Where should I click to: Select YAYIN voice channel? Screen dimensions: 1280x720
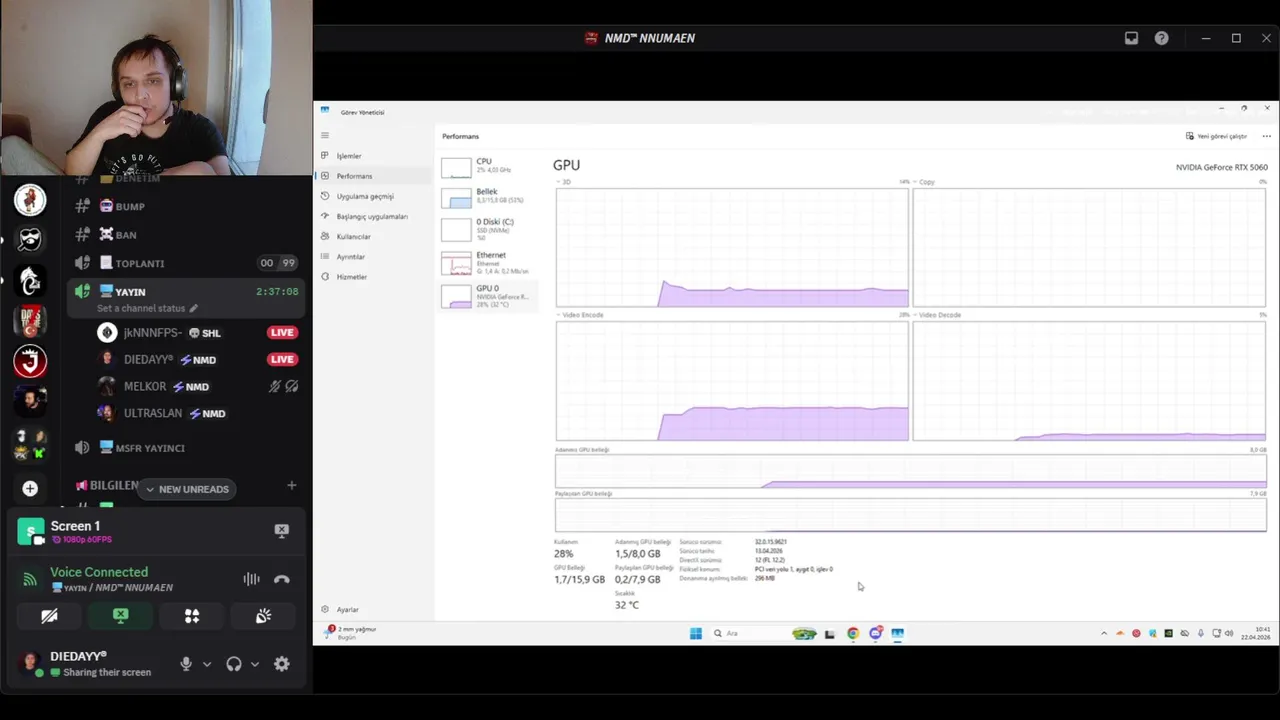pos(185,291)
